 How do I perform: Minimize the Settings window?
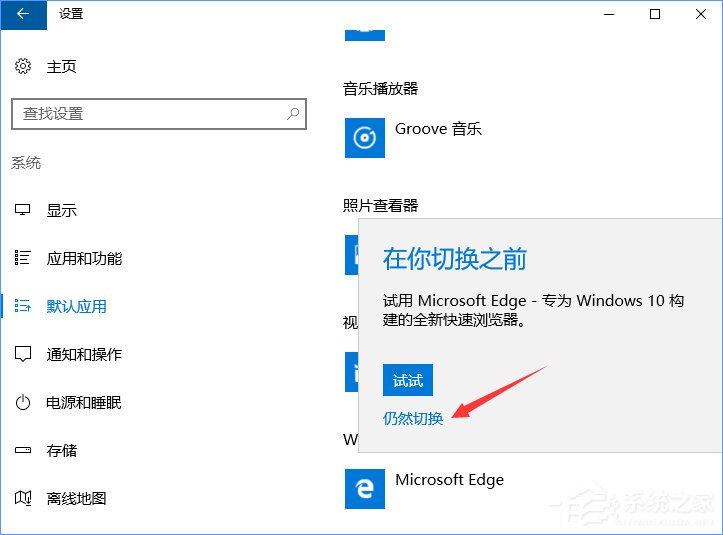609,14
